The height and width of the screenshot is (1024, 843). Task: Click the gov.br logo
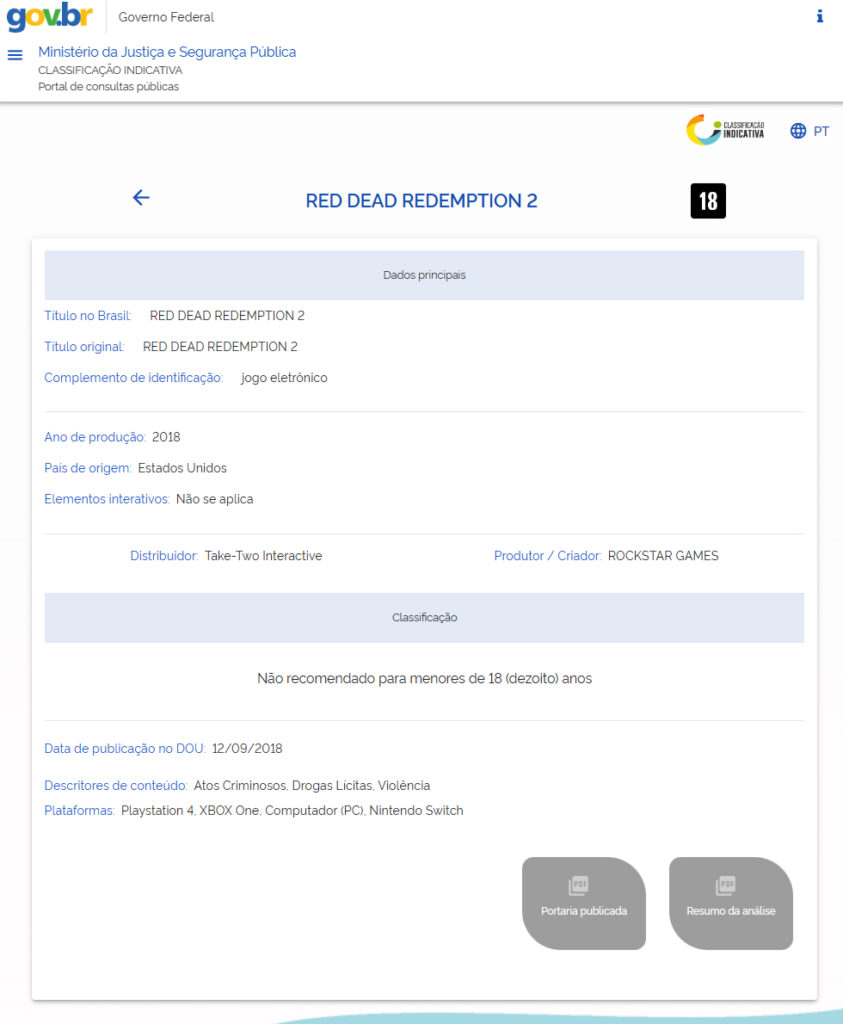click(x=50, y=17)
